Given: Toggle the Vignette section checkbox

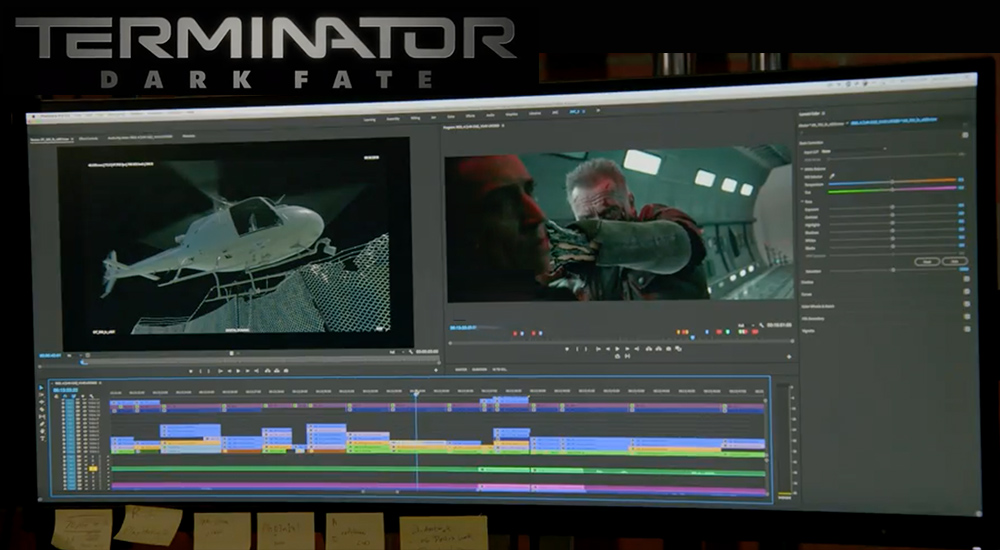Looking at the screenshot, I should [x=967, y=329].
